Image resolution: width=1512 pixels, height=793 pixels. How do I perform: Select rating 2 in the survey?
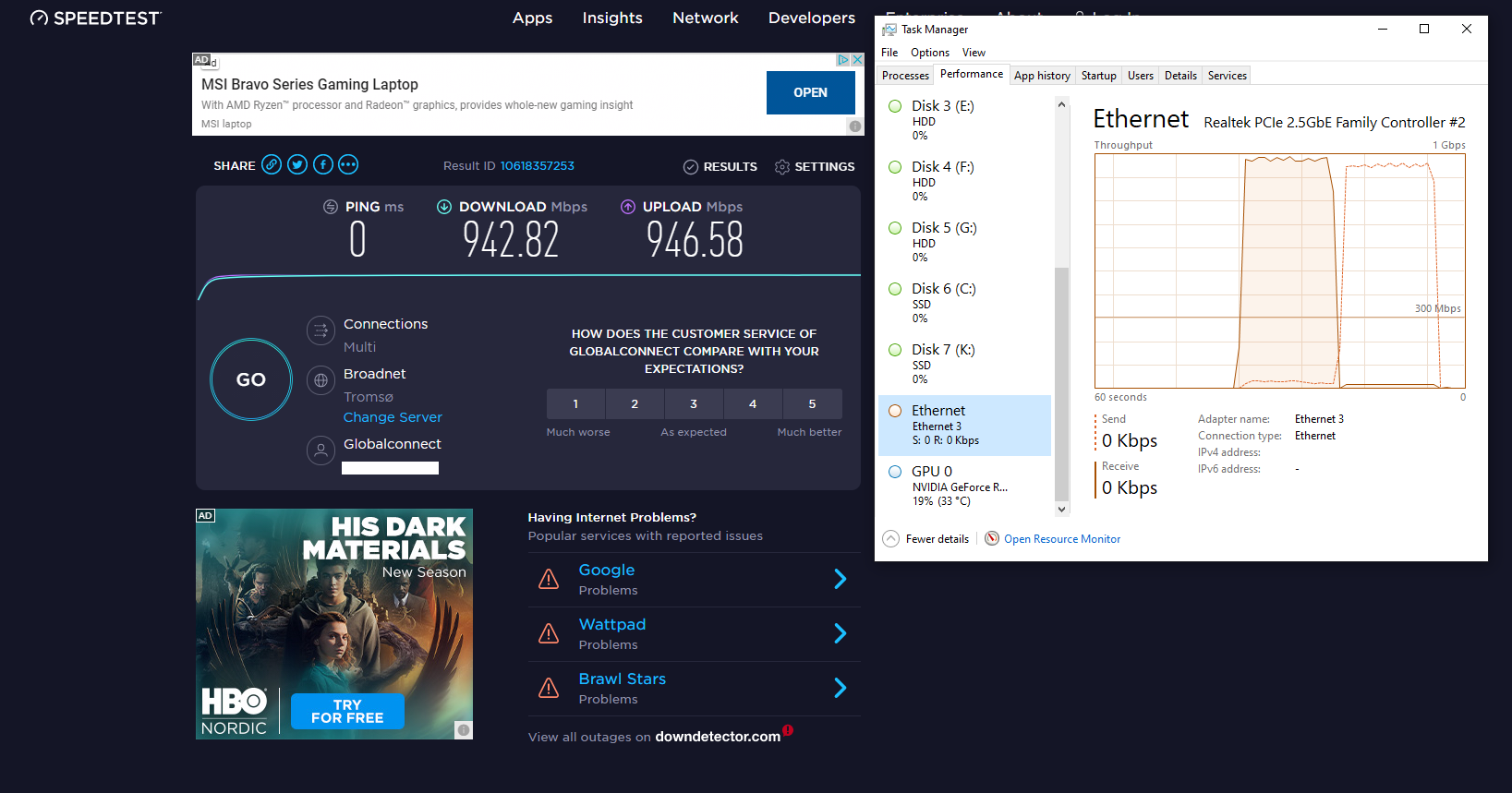coord(635,404)
